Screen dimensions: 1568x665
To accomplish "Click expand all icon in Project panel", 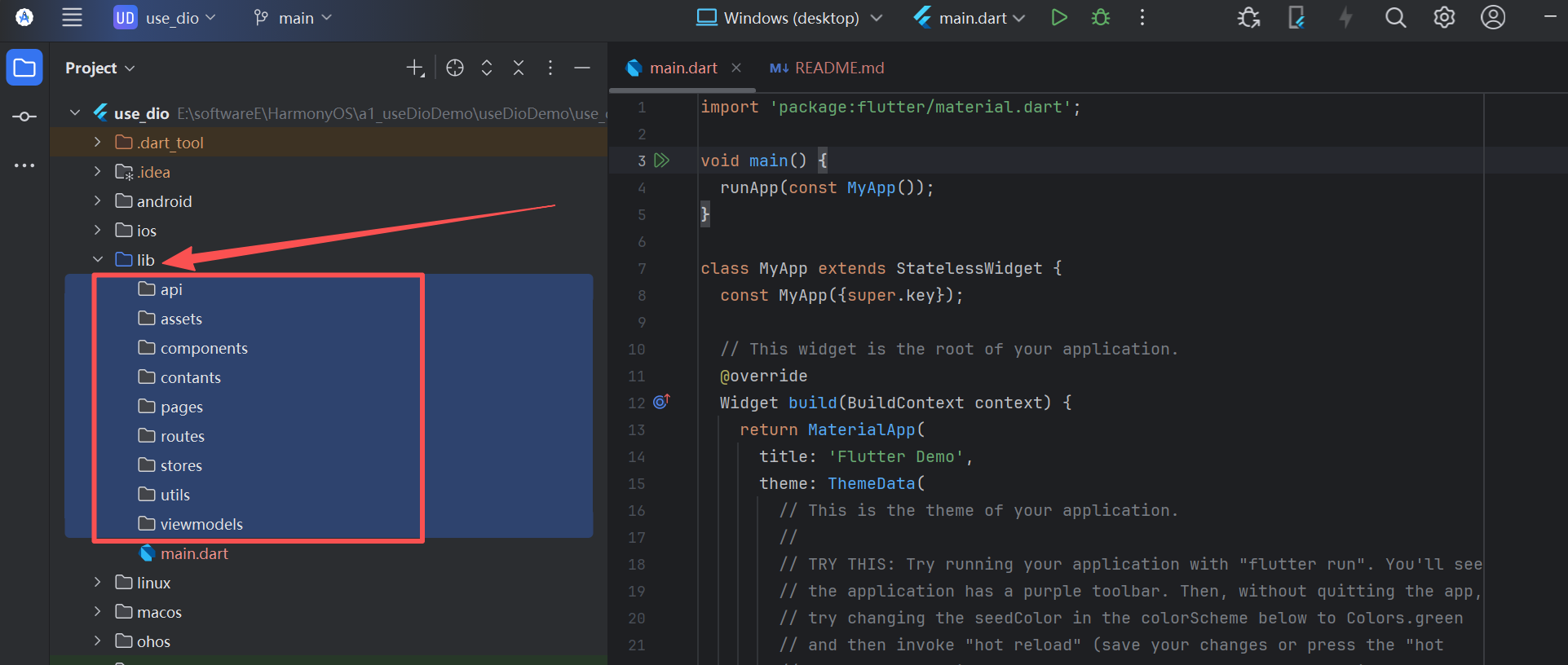I will click(x=487, y=68).
